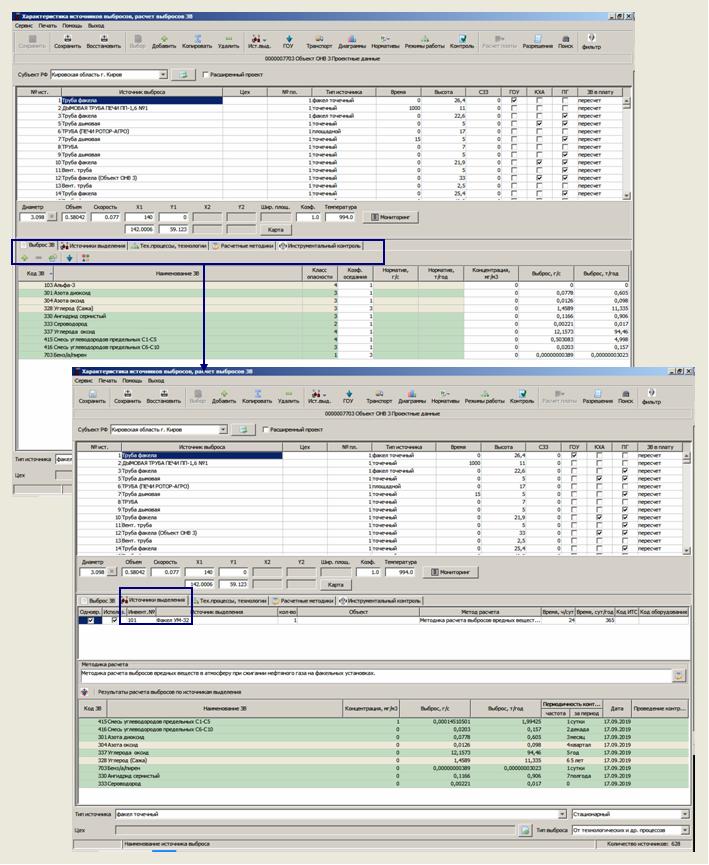Viewport: 709px width, 865px height.
Task: Click the Контроль icon in the top window toolbar
Action: pyautogui.click(x=462, y=42)
